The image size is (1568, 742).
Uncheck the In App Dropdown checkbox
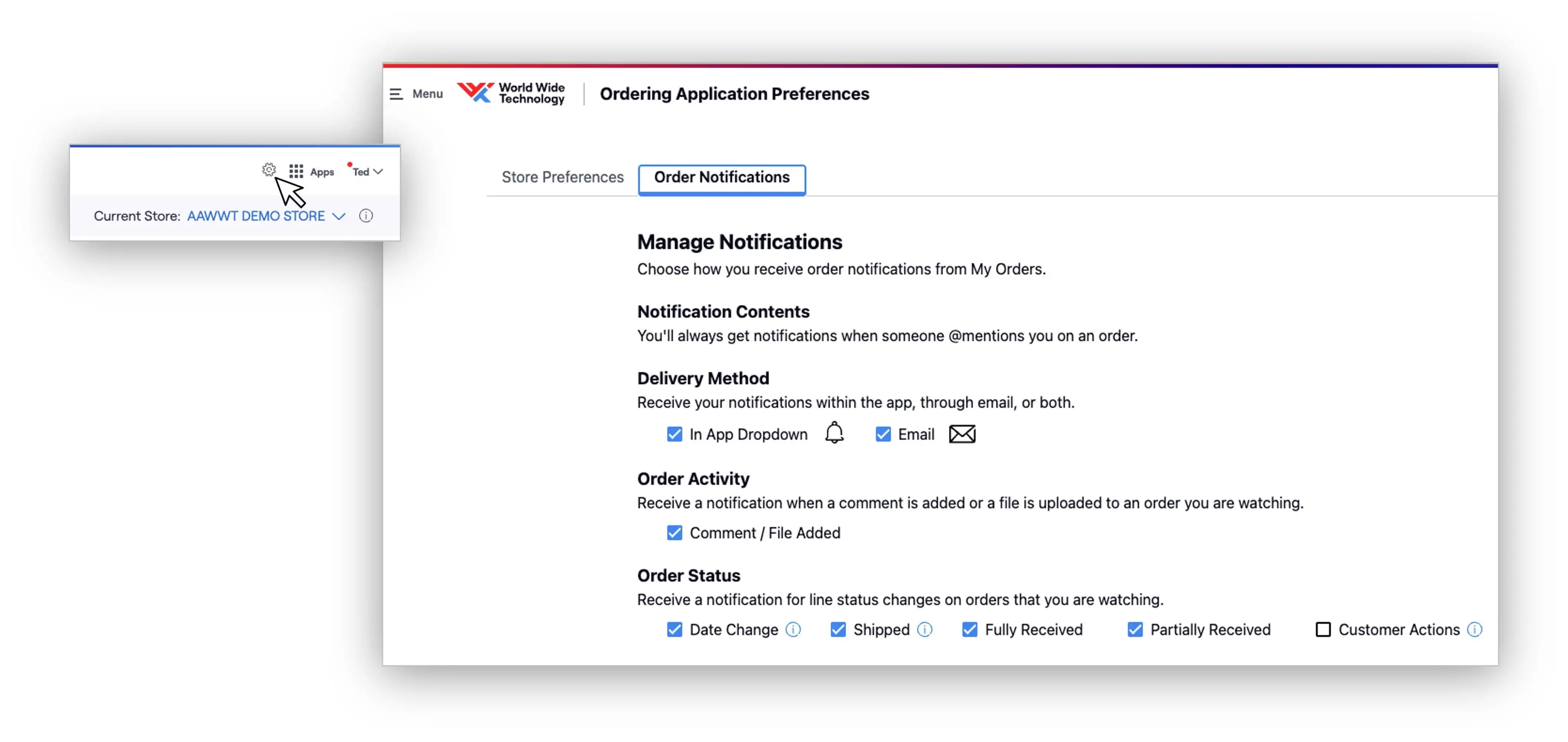[674, 435]
